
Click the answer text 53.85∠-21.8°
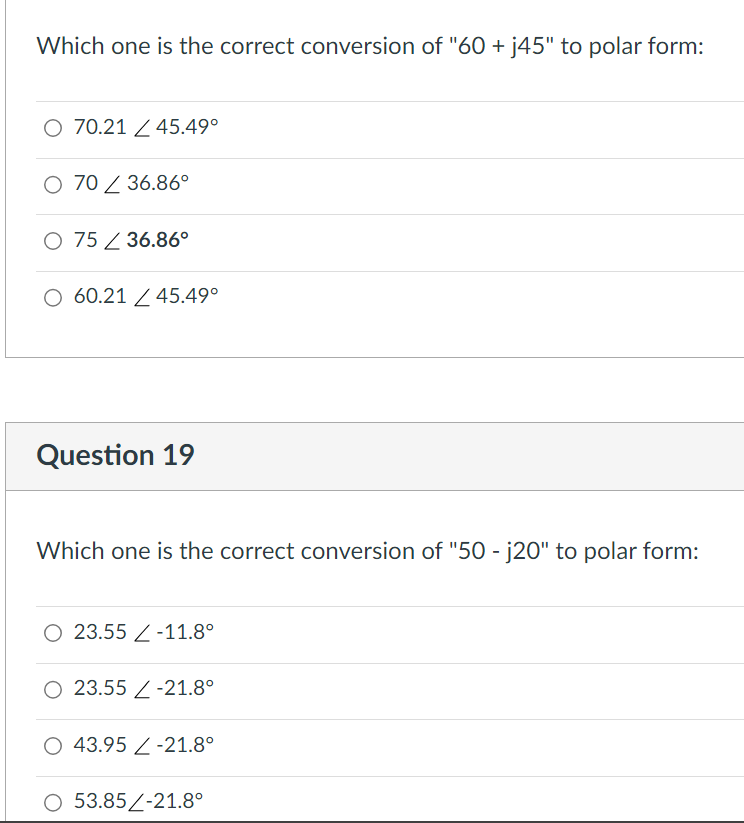138,801
